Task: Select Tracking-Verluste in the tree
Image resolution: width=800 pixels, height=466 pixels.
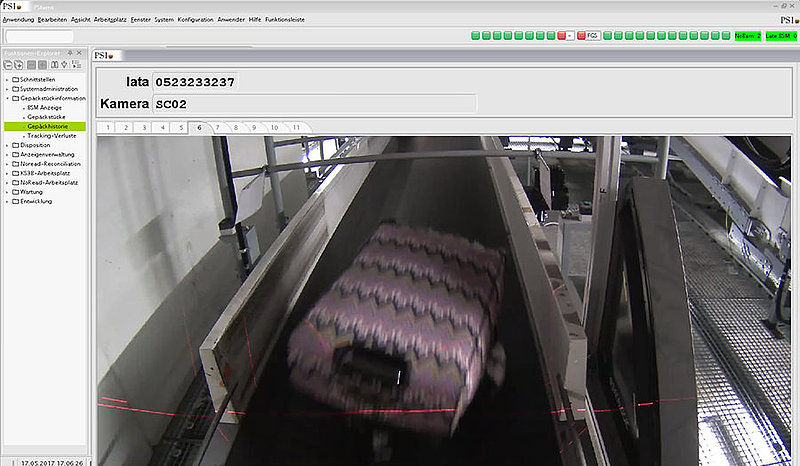Action: tap(52, 135)
